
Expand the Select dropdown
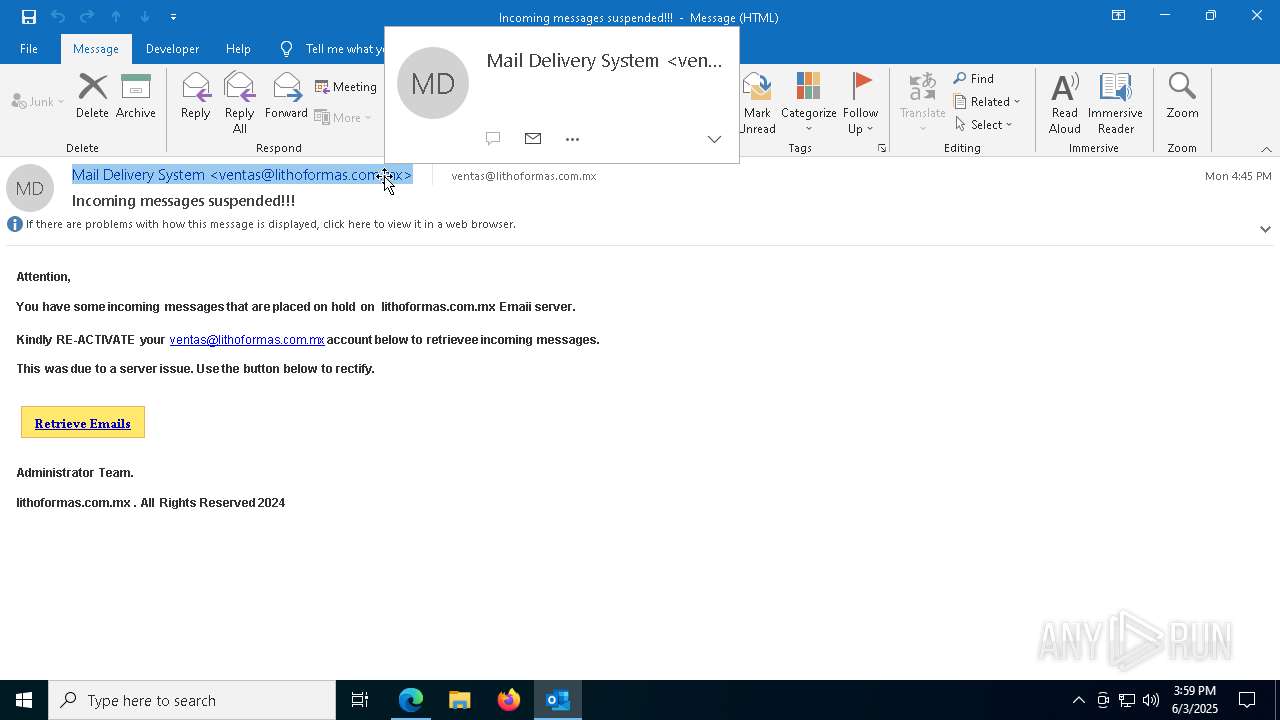pyautogui.click(x=984, y=124)
